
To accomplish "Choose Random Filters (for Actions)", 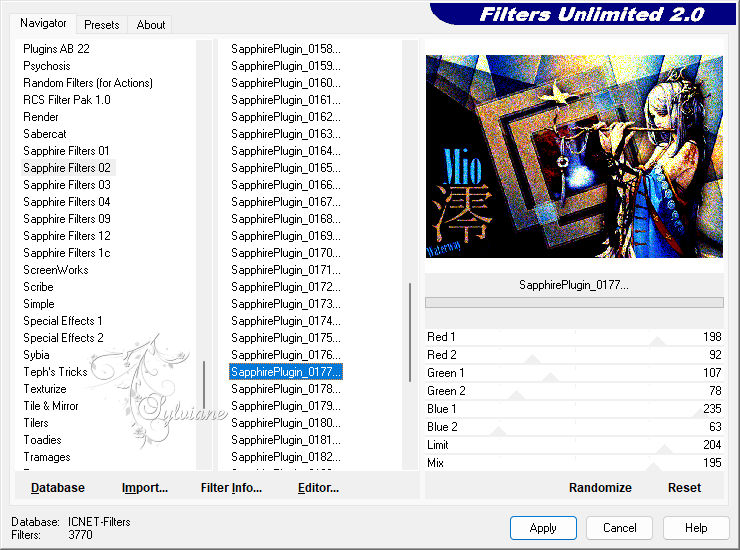I will pyautogui.click(x=88, y=83).
